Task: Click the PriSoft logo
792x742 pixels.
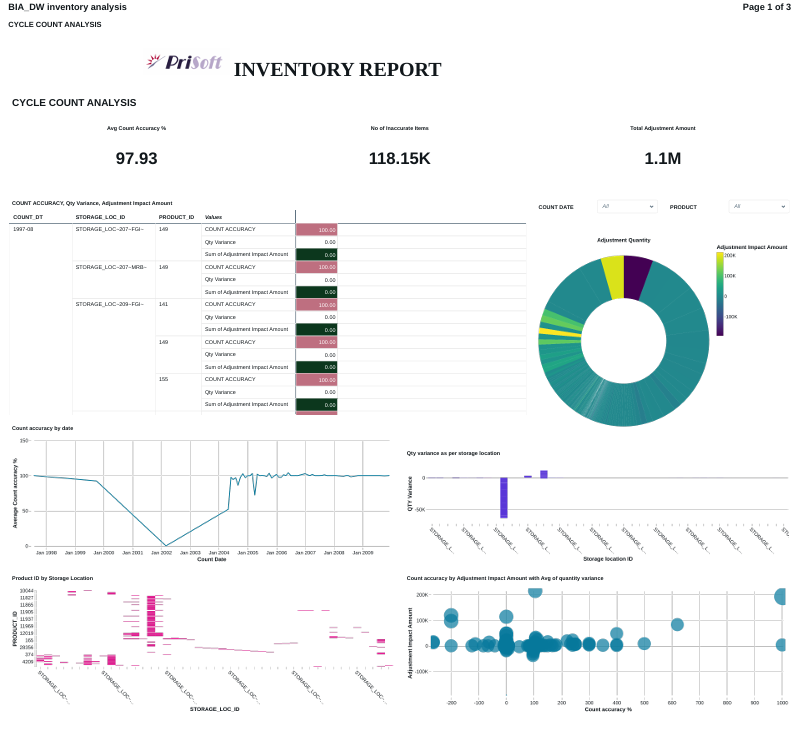Action: click(x=184, y=63)
